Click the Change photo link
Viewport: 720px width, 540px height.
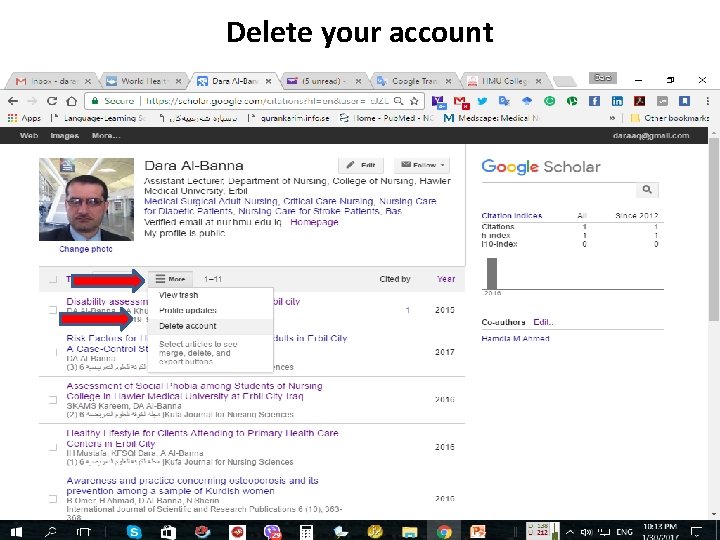coord(86,249)
